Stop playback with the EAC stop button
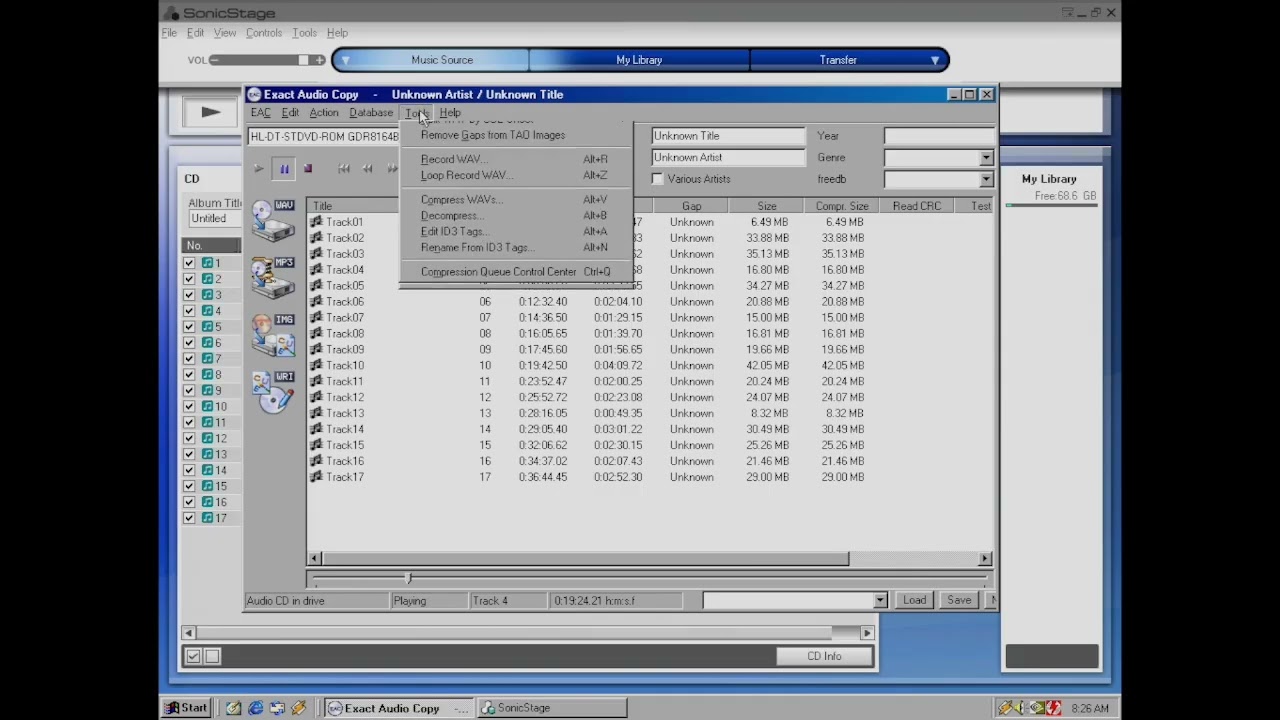 tap(308, 169)
